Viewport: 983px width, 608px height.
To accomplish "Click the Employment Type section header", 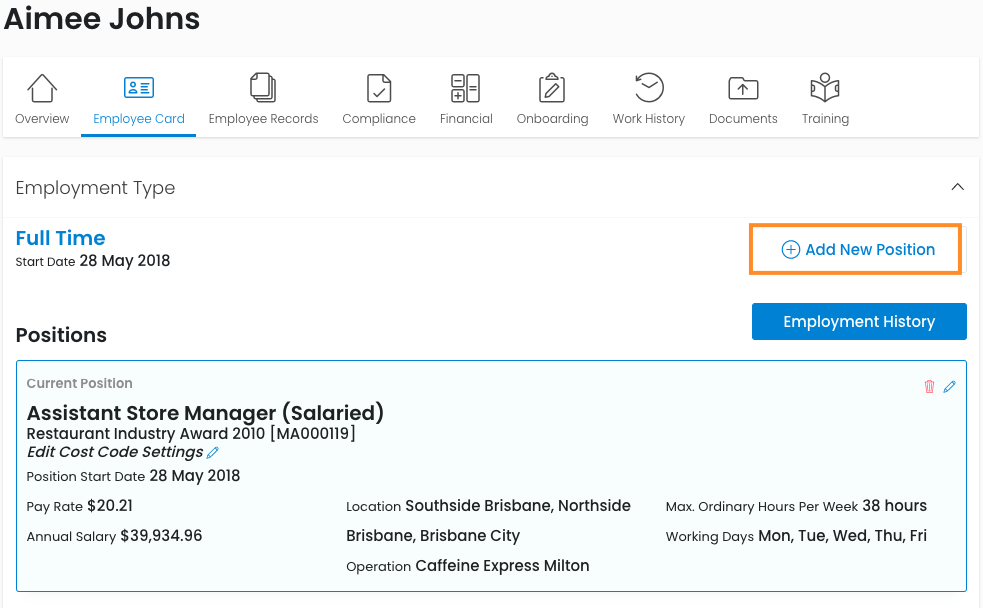I will (96, 188).
